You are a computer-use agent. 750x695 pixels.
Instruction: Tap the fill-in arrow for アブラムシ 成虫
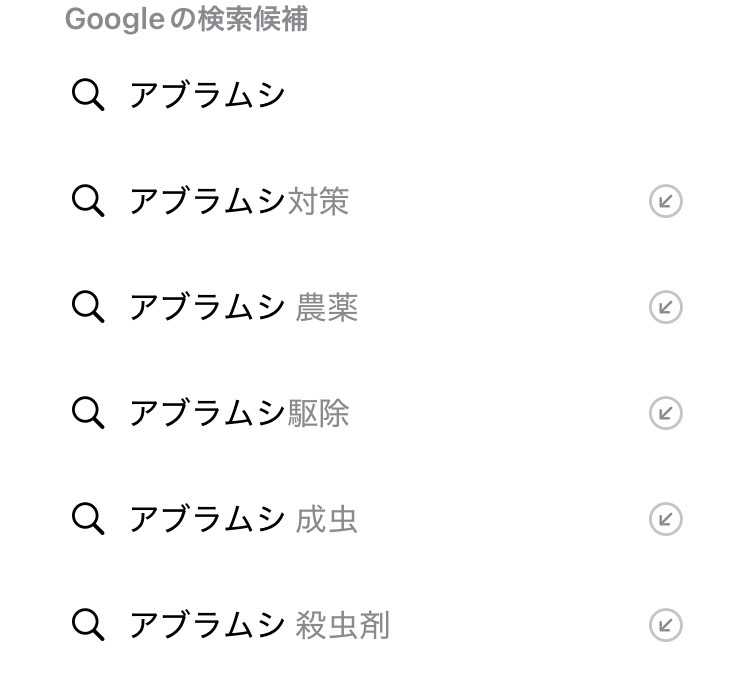coord(665,519)
